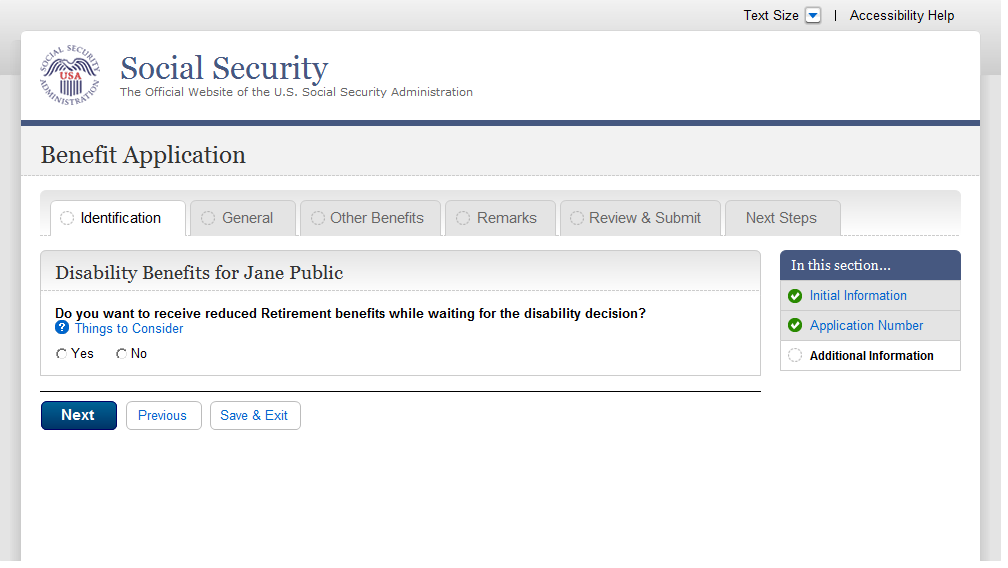
Task: Click the Social Security Administration seal logo
Action: (x=70, y=76)
